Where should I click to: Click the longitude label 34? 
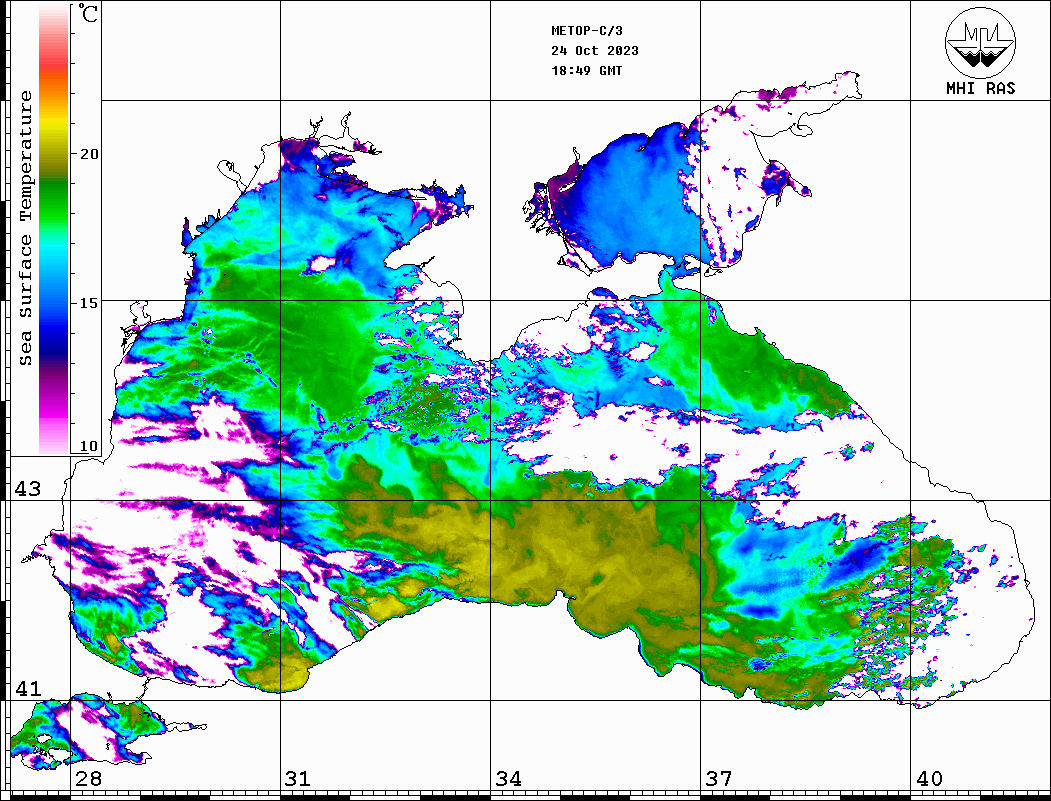509,779
